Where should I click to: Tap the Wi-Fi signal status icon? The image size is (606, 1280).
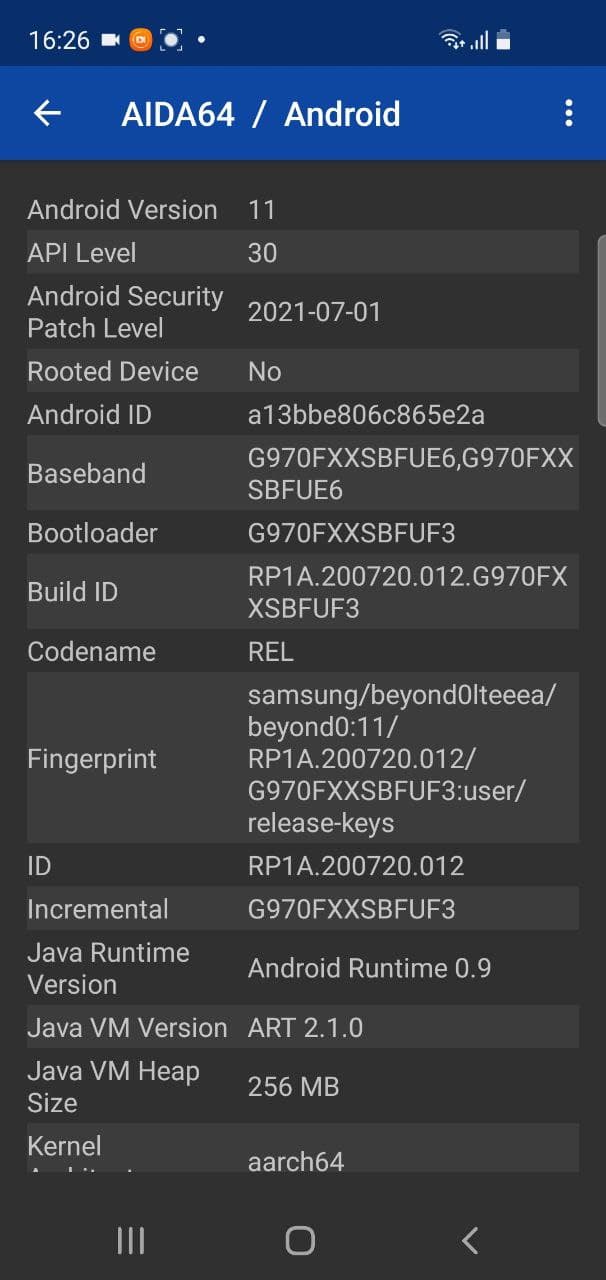click(452, 40)
